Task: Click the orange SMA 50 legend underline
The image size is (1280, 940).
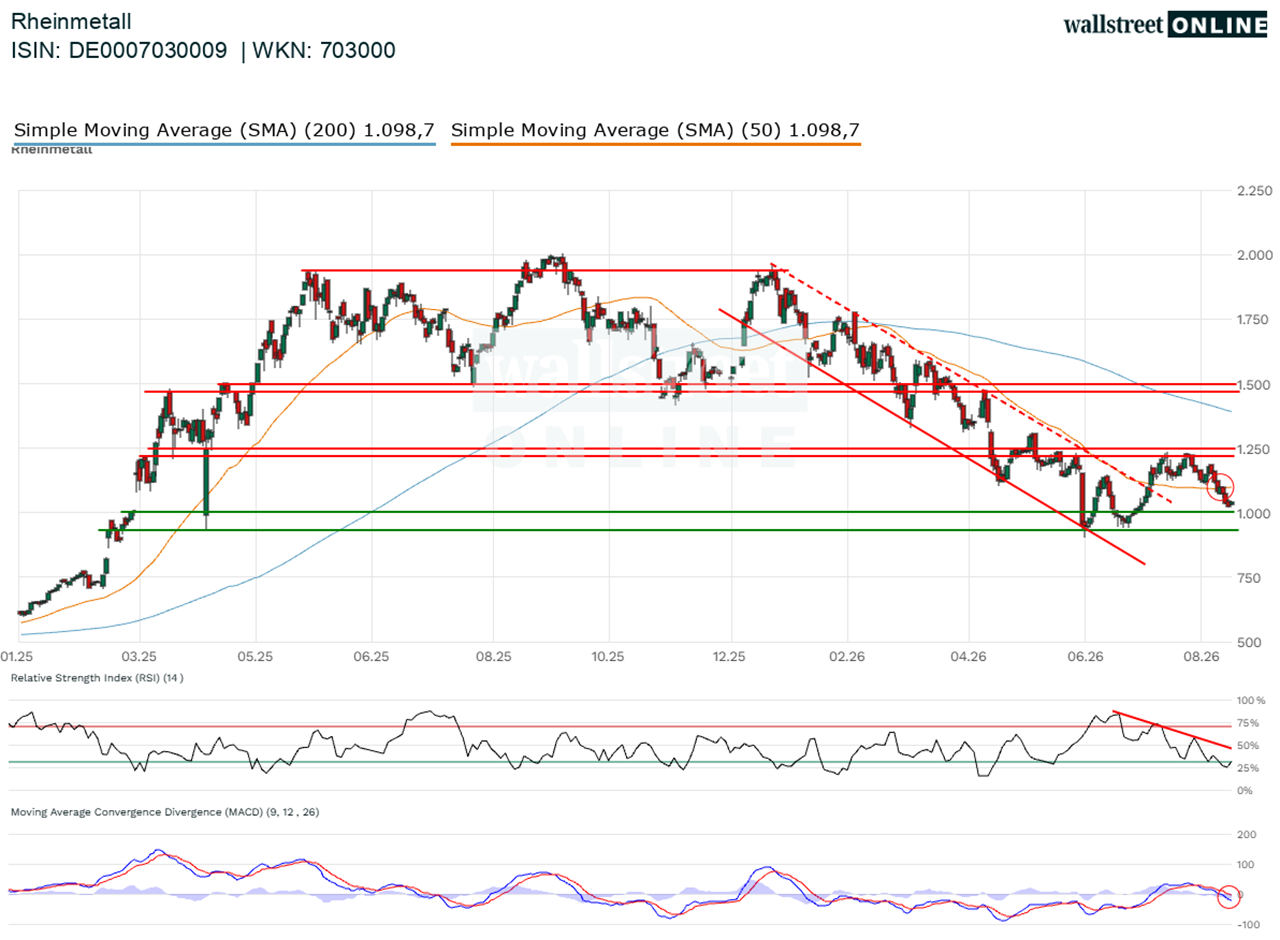Action: [655, 144]
